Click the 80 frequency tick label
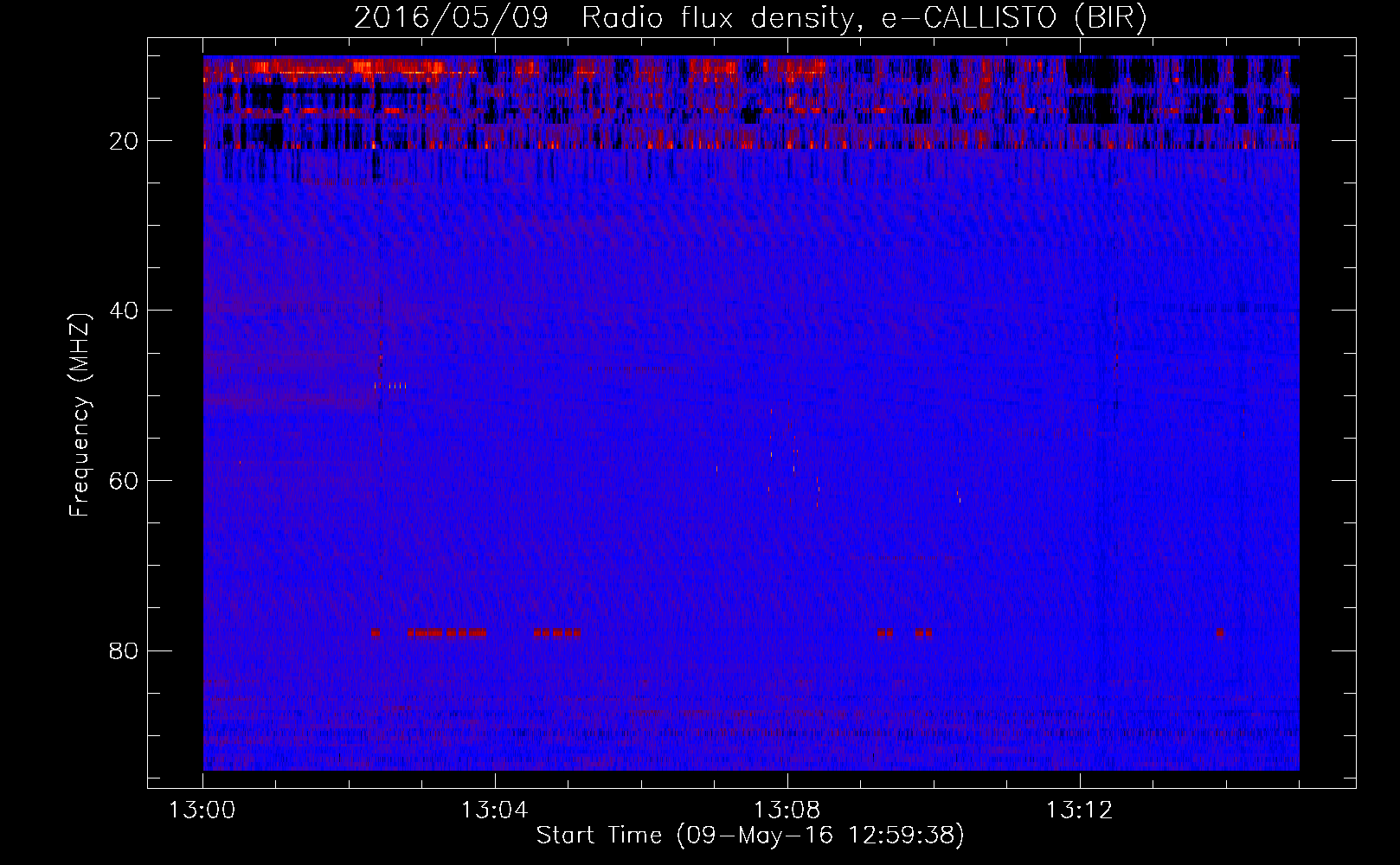1400x865 pixels. pyautogui.click(x=124, y=650)
